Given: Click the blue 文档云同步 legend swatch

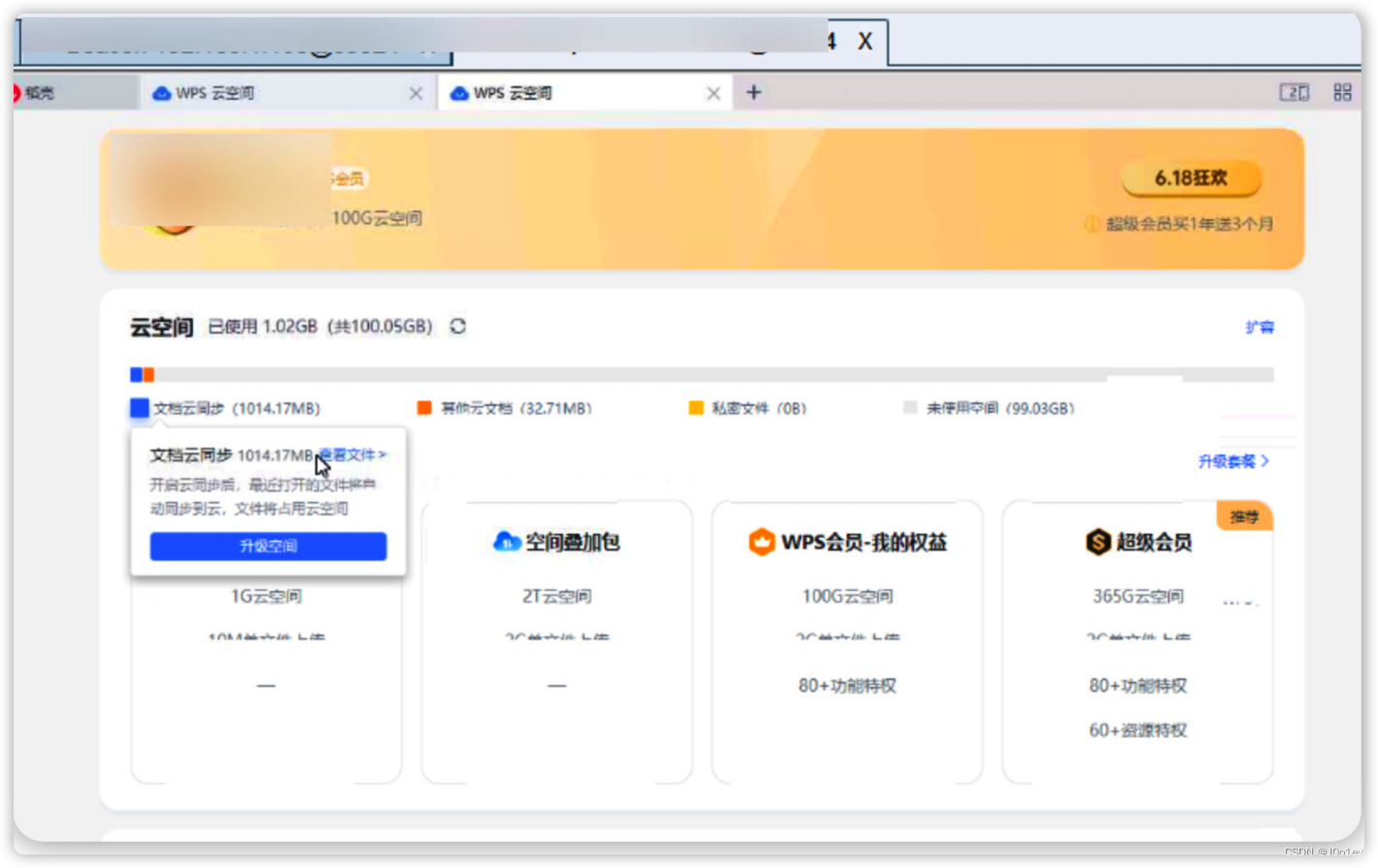Looking at the screenshot, I should click(140, 409).
